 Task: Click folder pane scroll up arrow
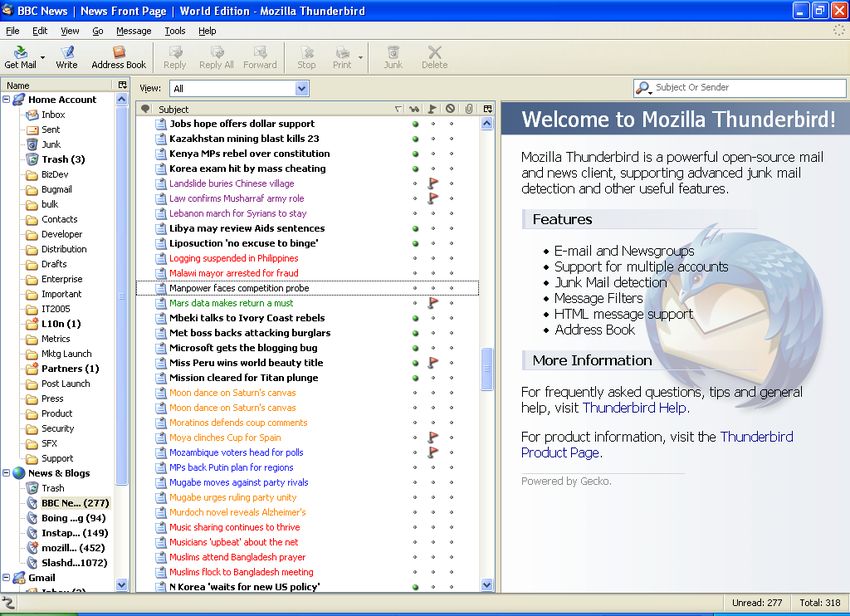point(121,99)
